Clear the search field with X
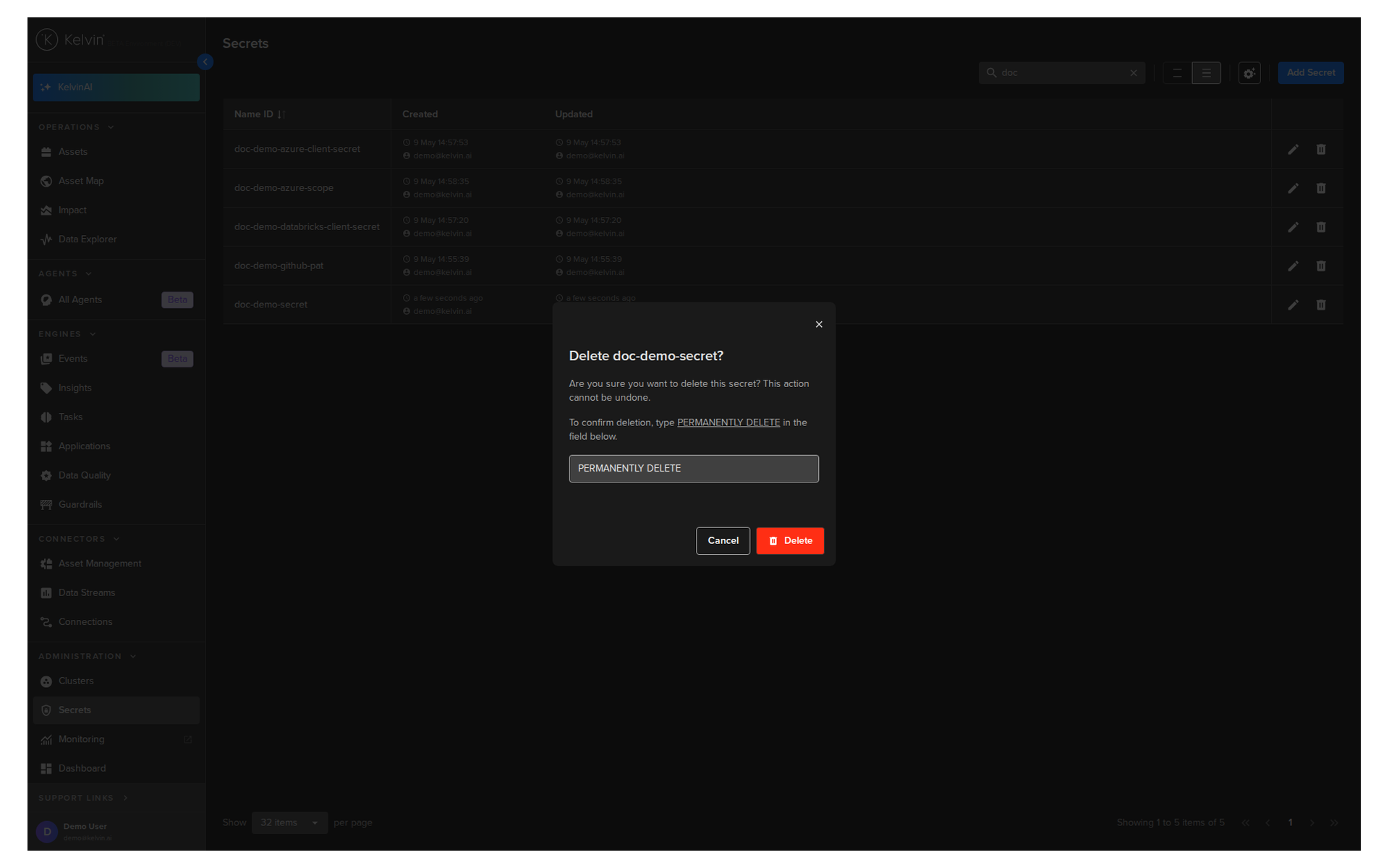The height and width of the screenshot is (868, 1389). 1134,73
